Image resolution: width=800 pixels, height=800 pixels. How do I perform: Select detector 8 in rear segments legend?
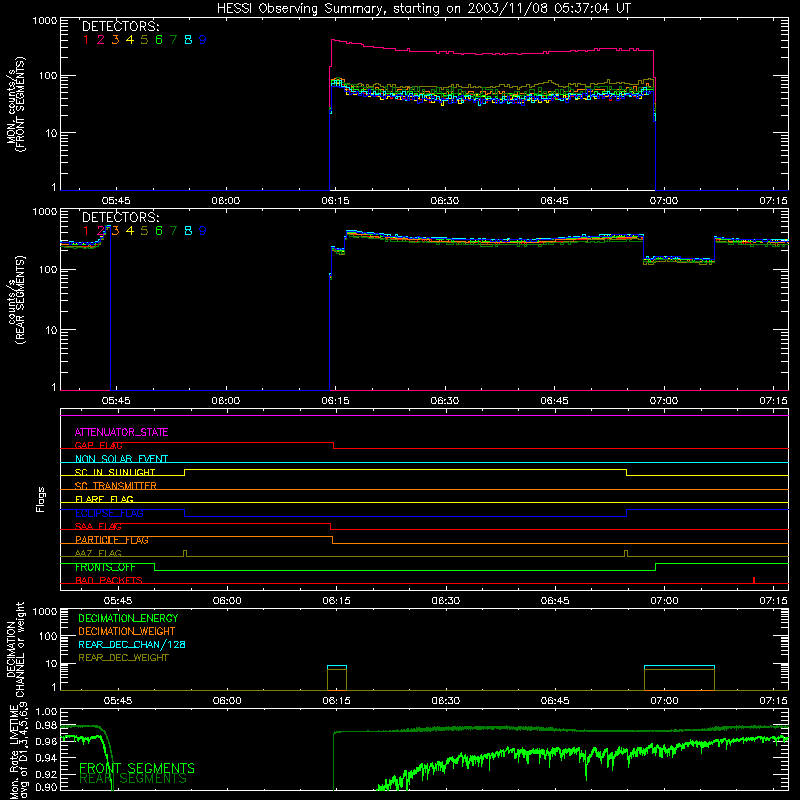[x=188, y=231]
